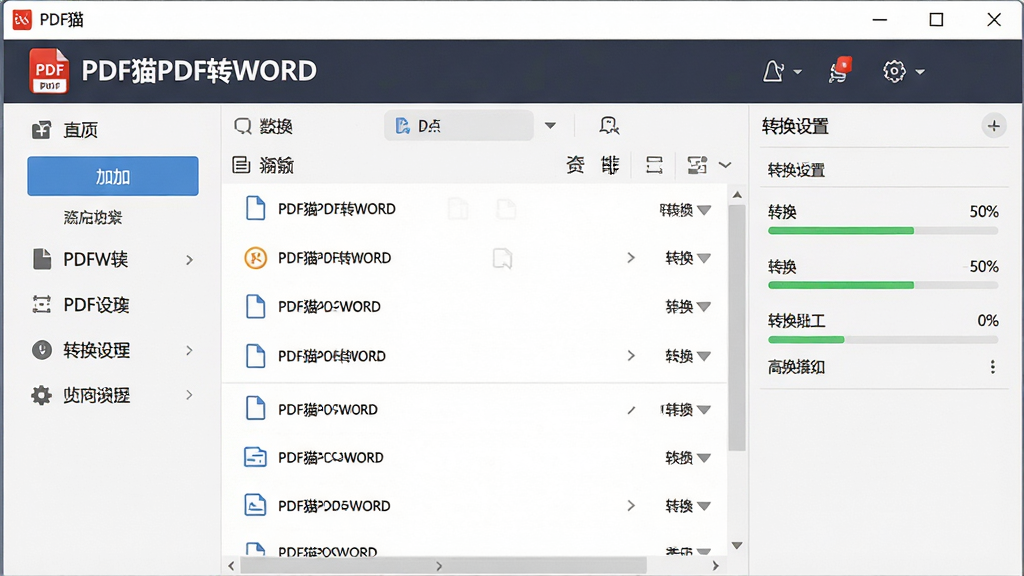The height and width of the screenshot is (576, 1024).
Task: Click the vertical scrollbar's up arrow
Action: tap(737, 195)
